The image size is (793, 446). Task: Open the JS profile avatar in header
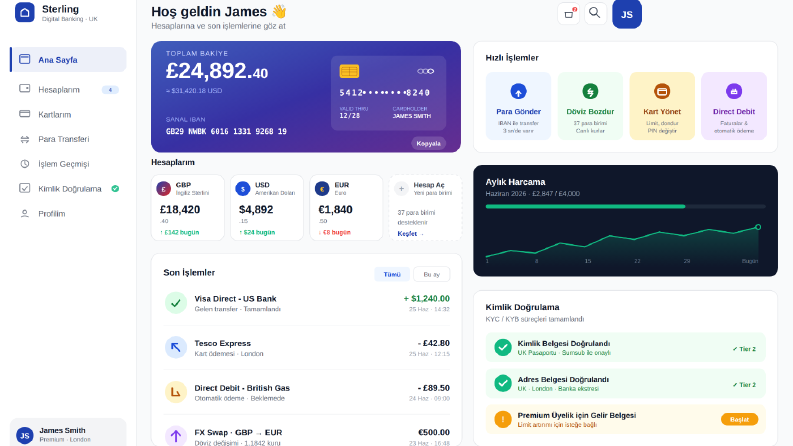tap(627, 14)
